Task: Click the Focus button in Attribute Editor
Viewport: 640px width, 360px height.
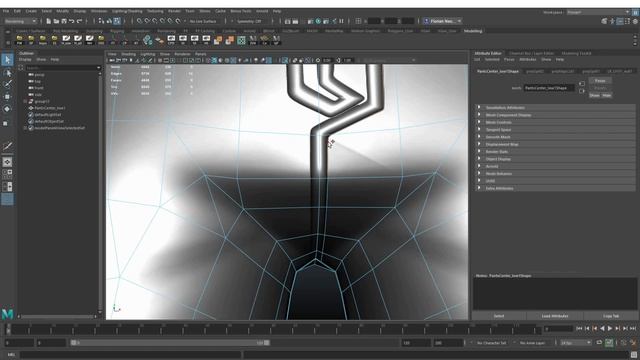Action: click(600, 81)
